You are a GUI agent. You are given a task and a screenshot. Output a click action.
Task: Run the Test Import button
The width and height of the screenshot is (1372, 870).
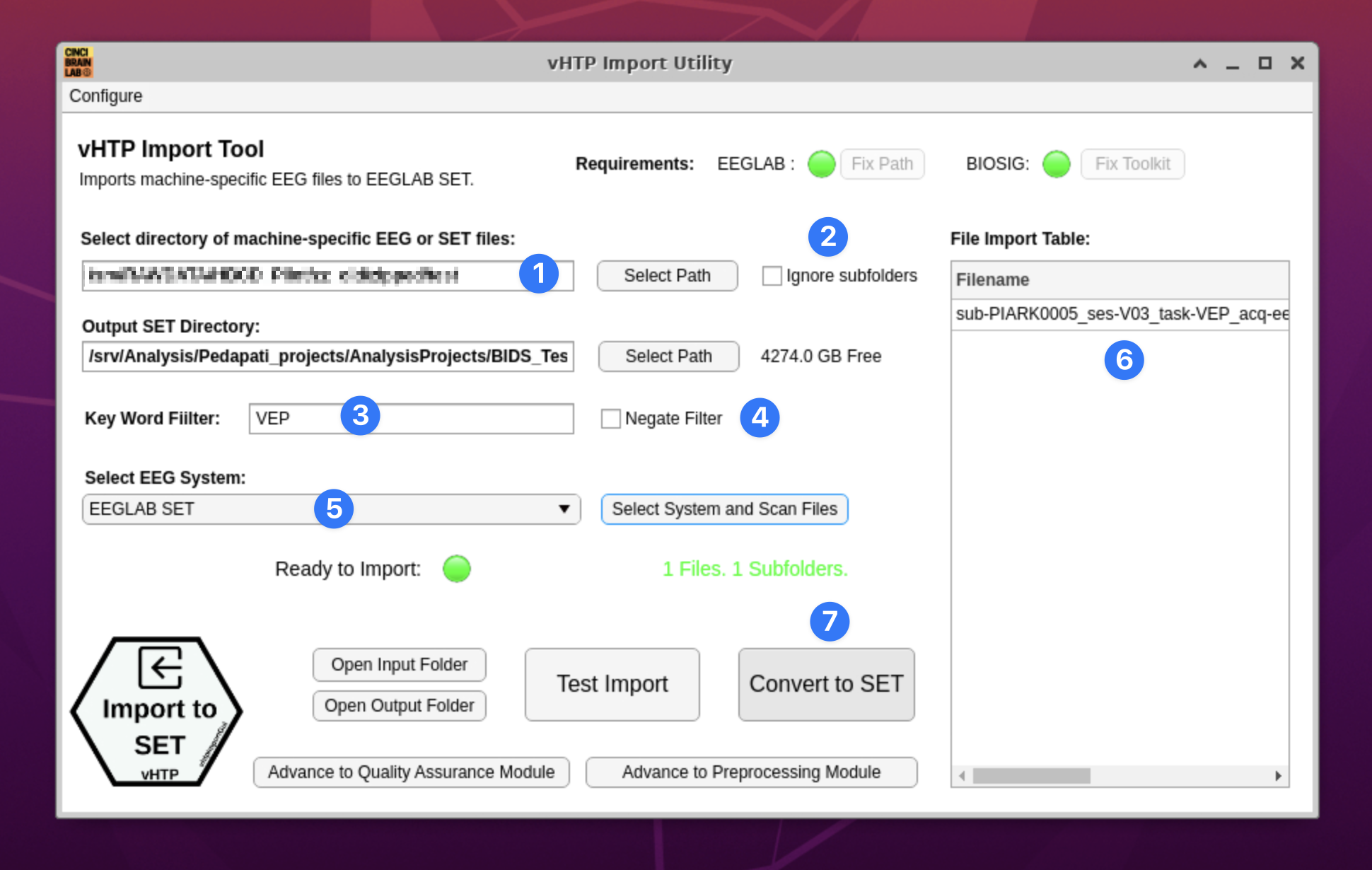(x=612, y=684)
